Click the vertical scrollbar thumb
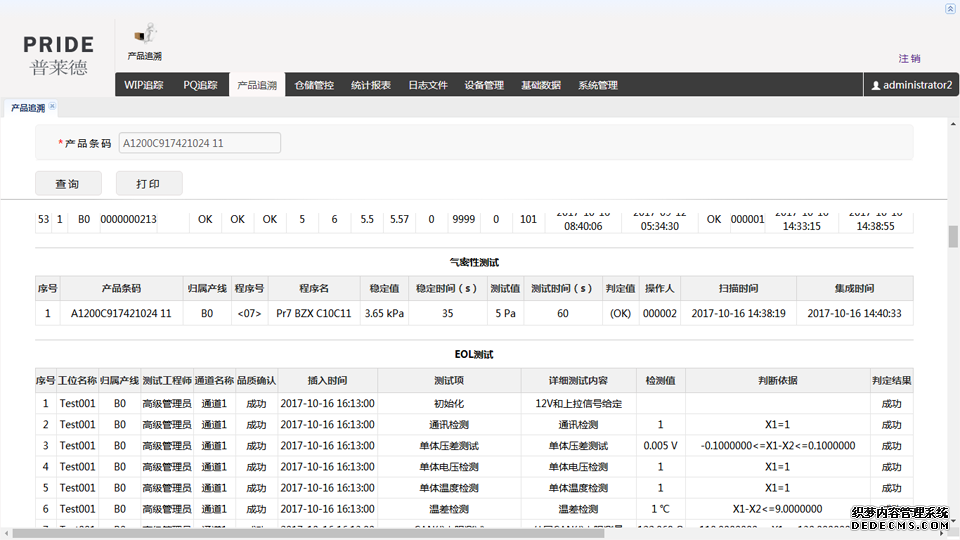The width and height of the screenshot is (960, 540). click(x=953, y=236)
